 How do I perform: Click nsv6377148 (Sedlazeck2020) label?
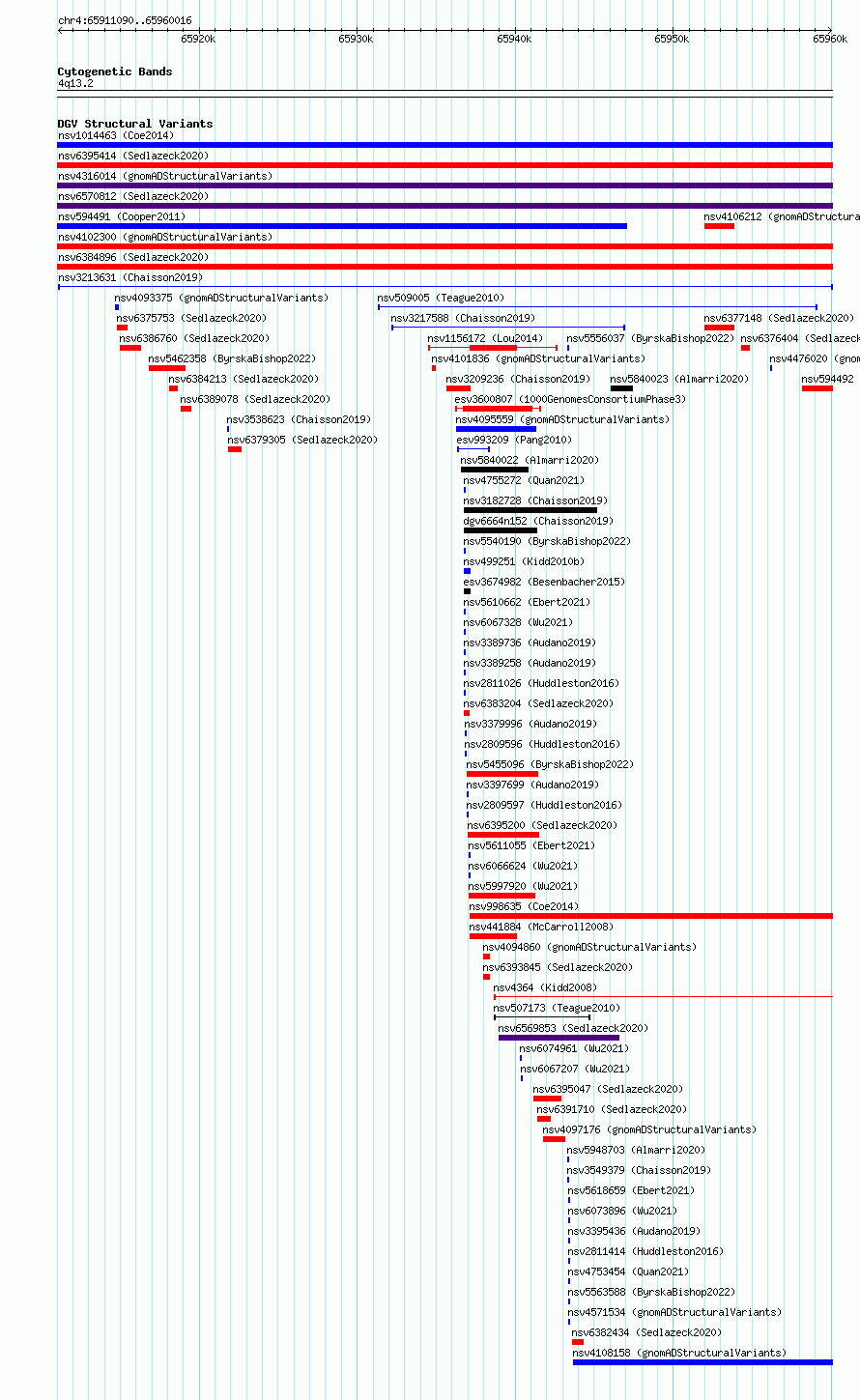[779, 318]
